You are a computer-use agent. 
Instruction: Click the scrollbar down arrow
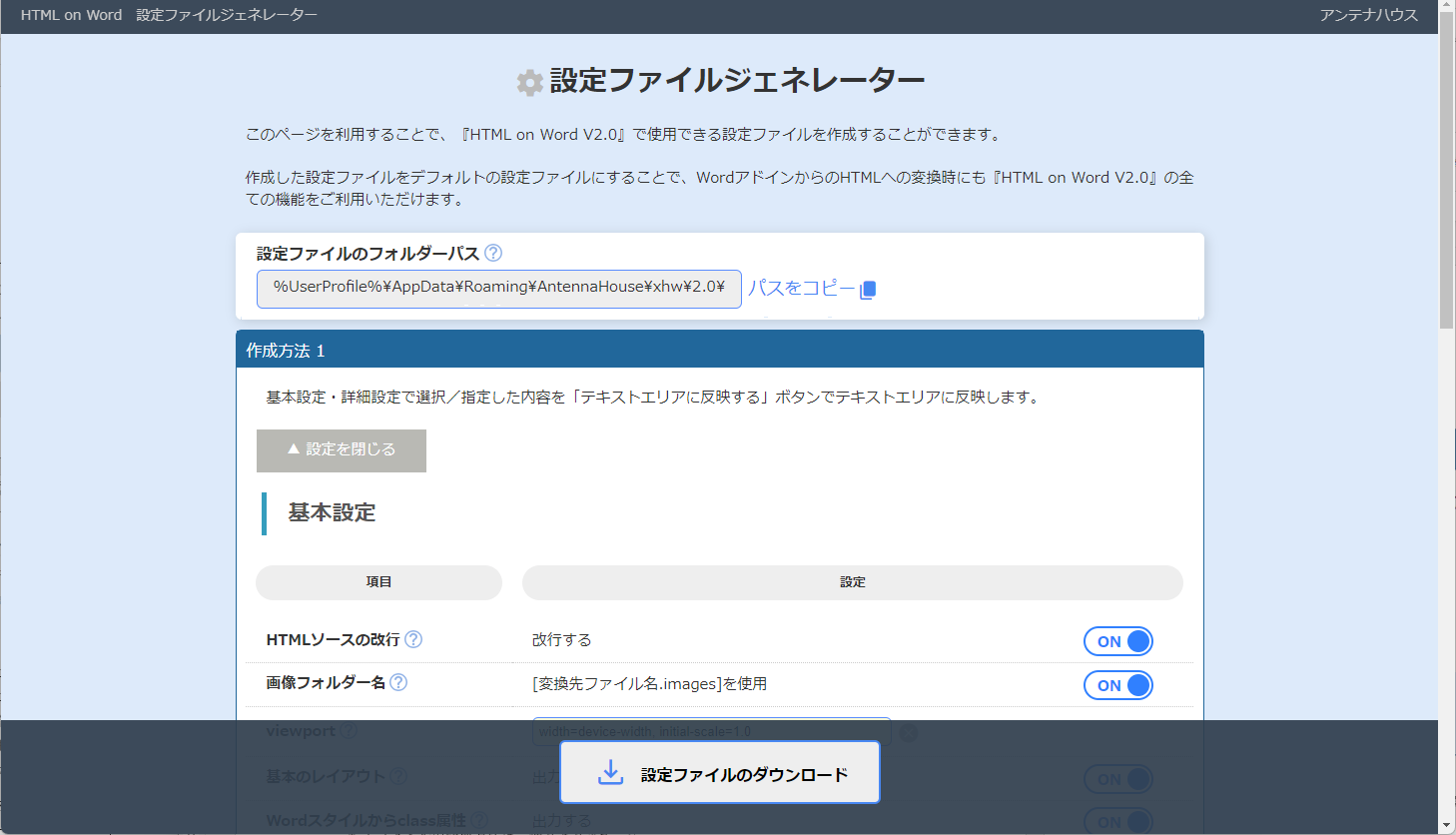click(1446, 826)
